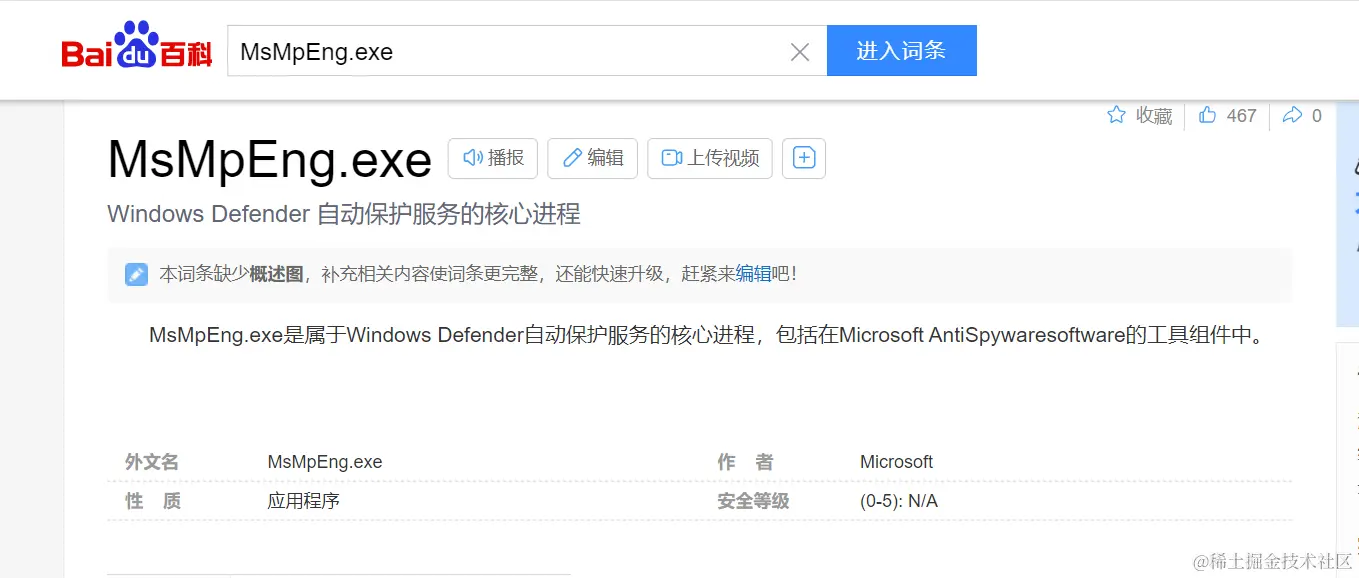Screen dimensions: 1359x578
Task: Click the star 收藏 favorite icon
Action: (x=1117, y=115)
